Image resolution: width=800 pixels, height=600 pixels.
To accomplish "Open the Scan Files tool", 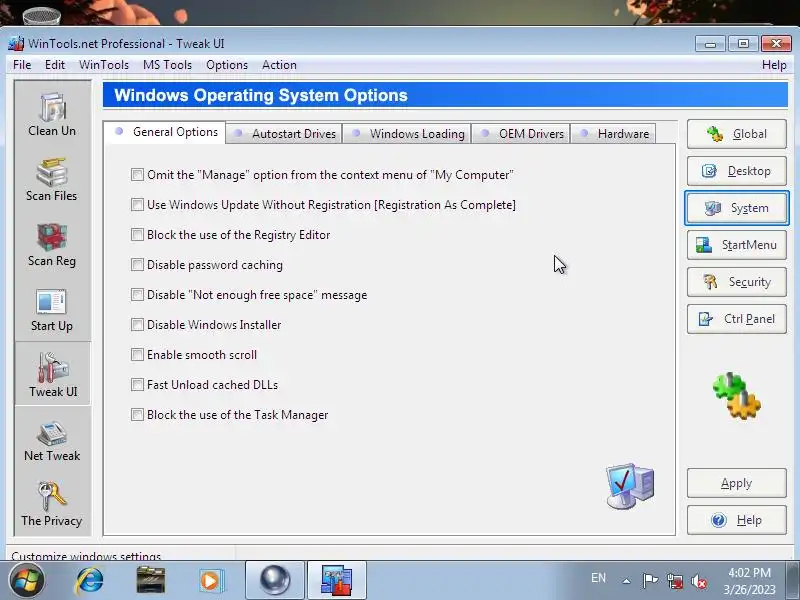I will pyautogui.click(x=52, y=180).
